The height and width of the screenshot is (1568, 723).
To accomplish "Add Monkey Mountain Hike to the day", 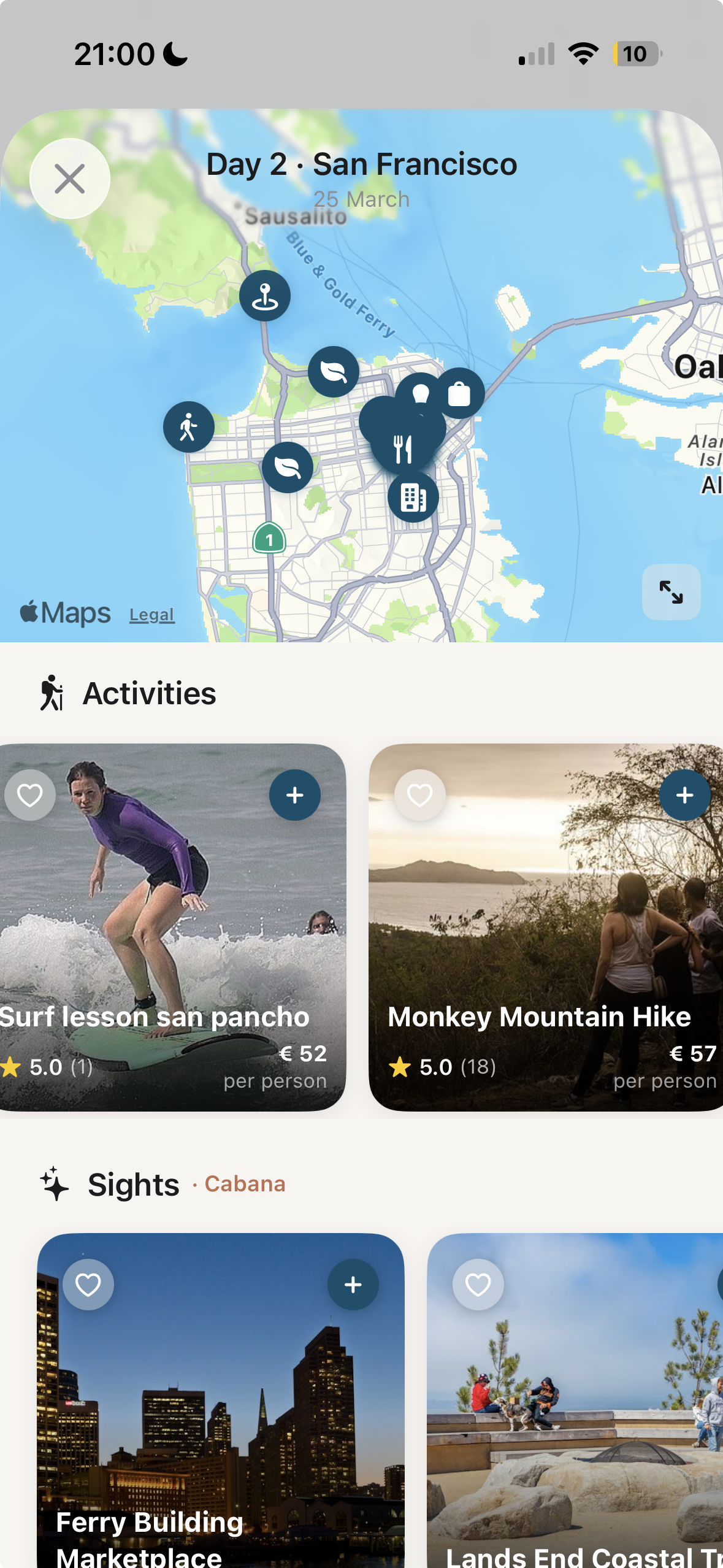I will (x=685, y=795).
